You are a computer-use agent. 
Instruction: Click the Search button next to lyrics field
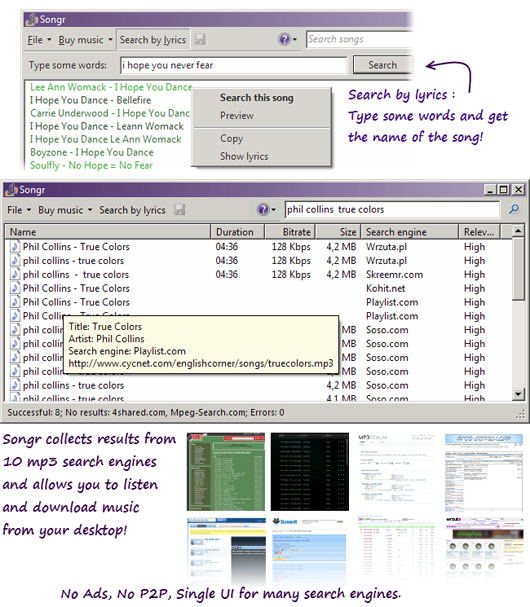point(382,65)
